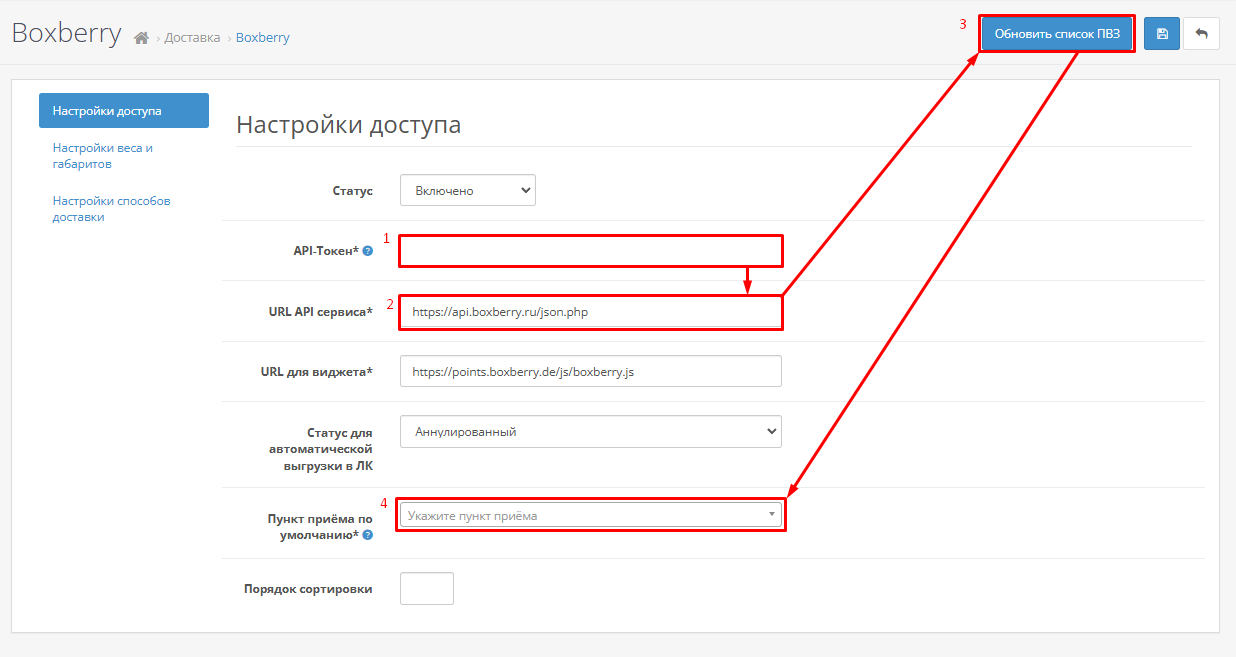Viewport: 1236px width, 657px height.
Task: Click the Настройки доступа heading text
Action: tap(349, 125)
